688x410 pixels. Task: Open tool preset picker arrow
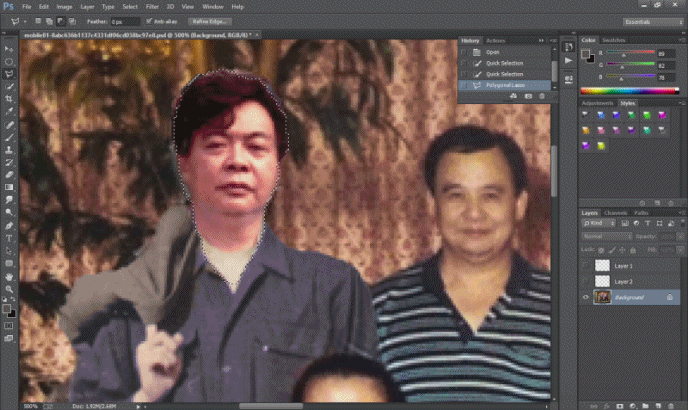click(25, 21)
